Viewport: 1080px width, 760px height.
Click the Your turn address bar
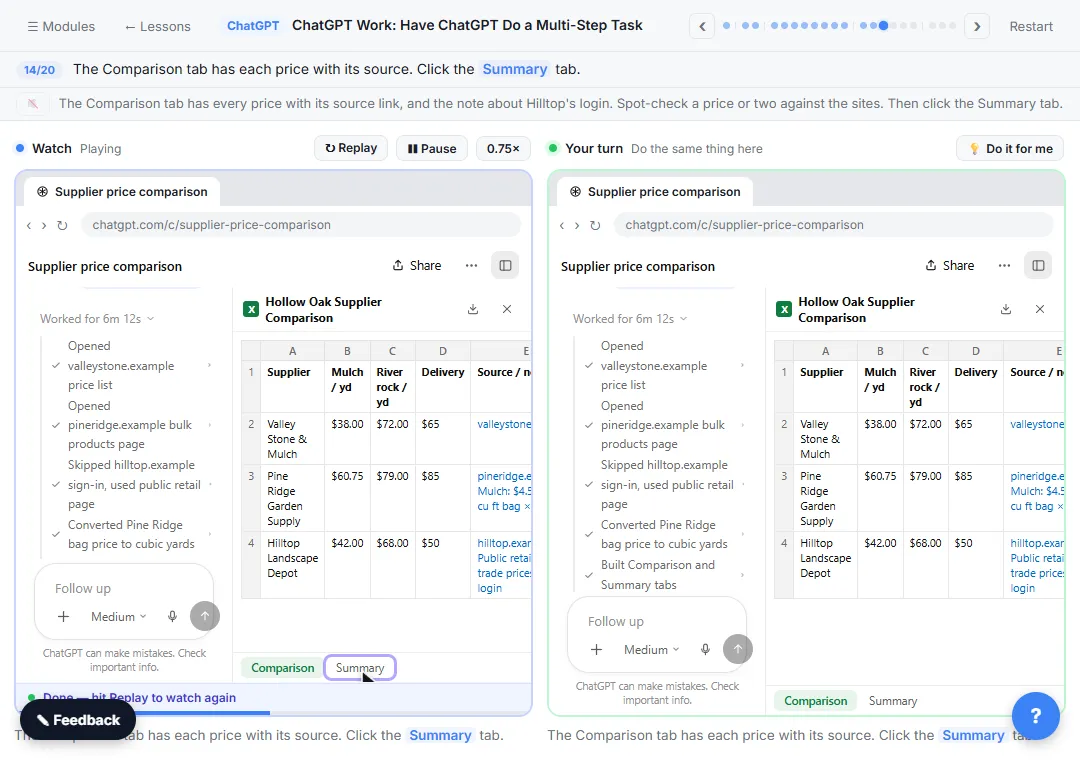833,225
